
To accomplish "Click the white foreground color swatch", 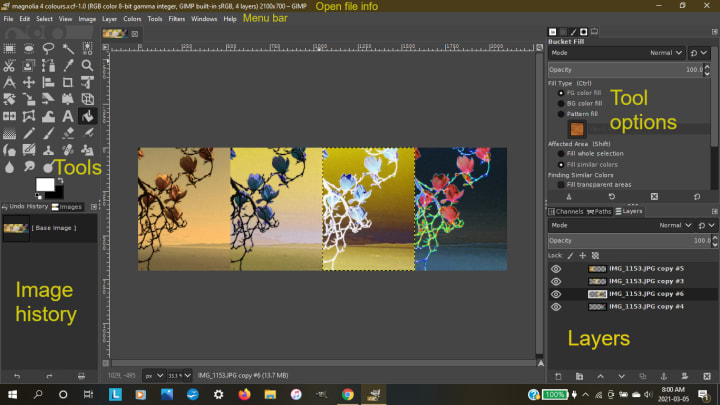I will click(x=44, y=185).
